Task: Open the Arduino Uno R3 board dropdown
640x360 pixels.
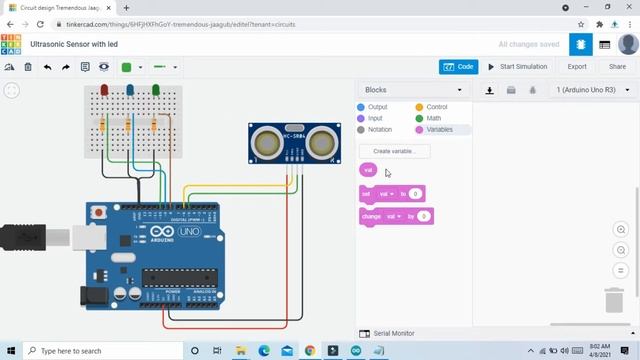Action: (593, 90)
